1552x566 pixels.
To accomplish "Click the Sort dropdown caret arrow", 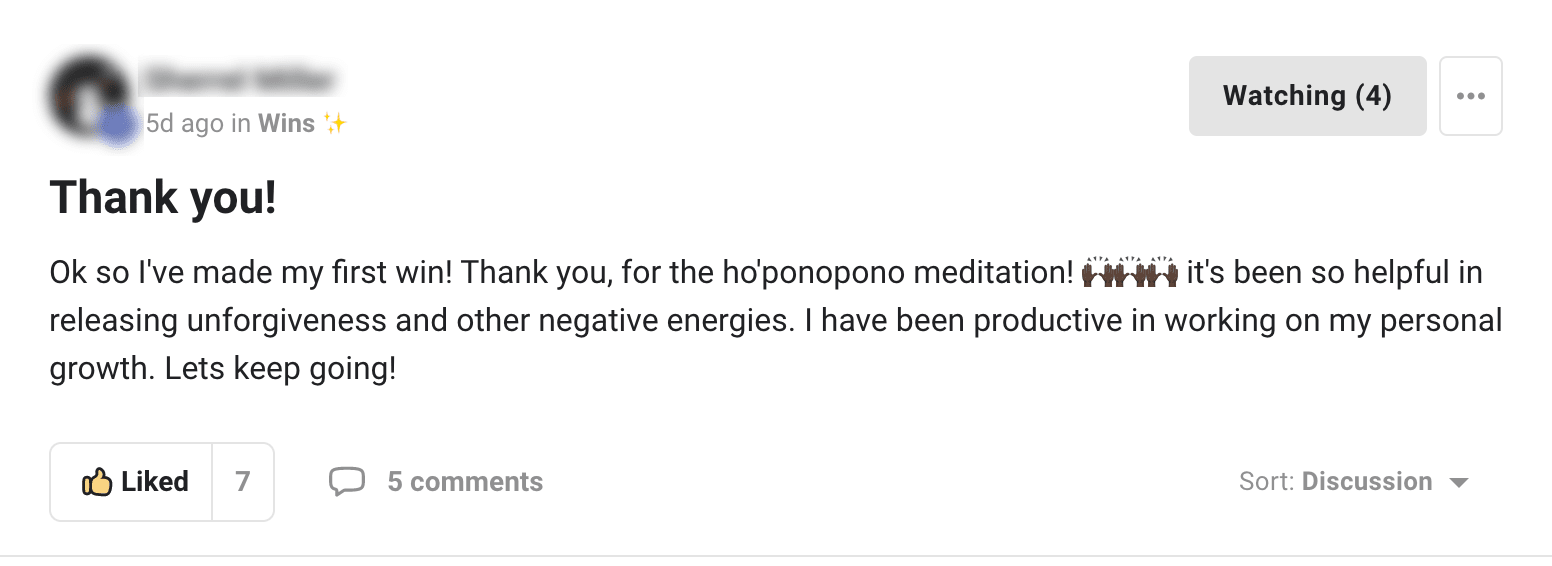I will click(x=1459, y=483).
